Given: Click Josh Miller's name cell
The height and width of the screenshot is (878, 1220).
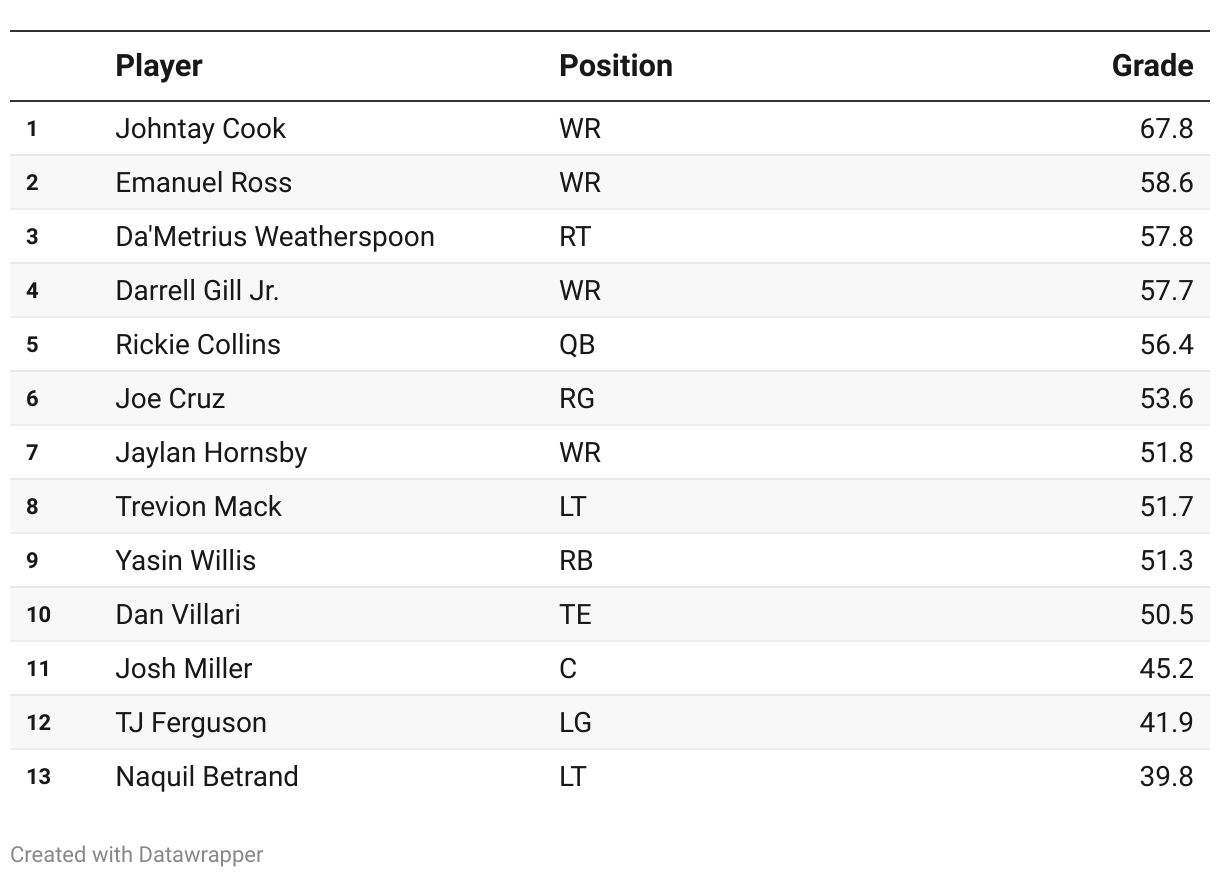Looking at the screenshot, I should [184, 669].
